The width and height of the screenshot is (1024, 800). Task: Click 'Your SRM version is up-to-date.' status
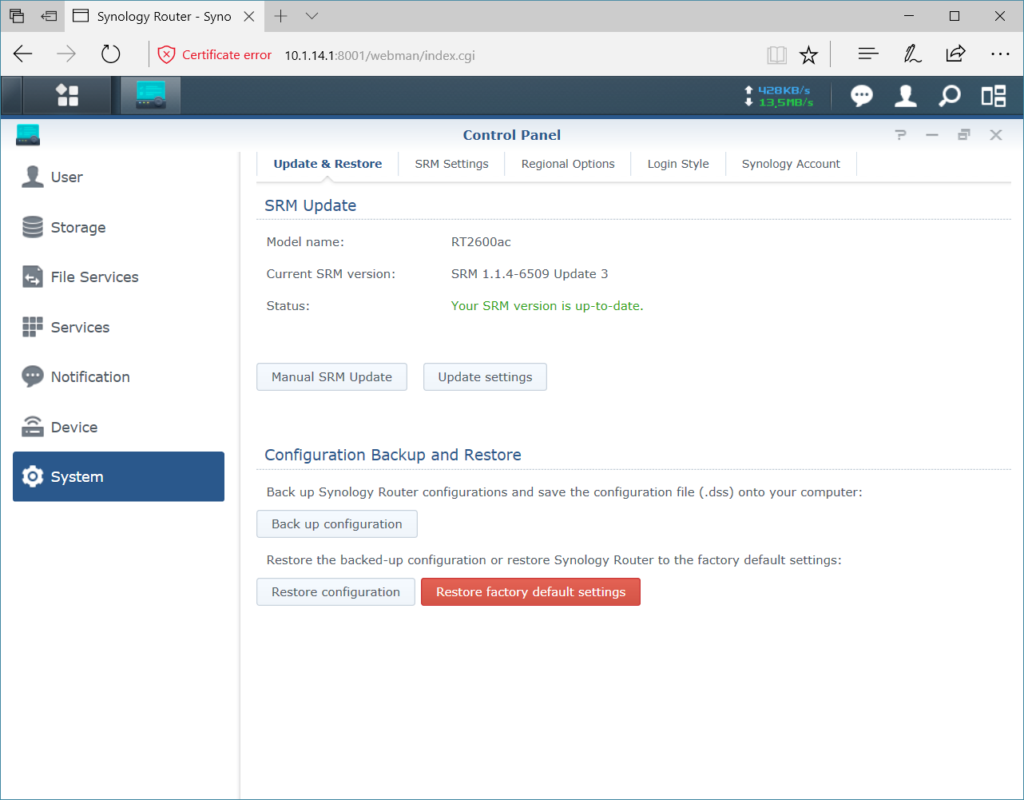click(547, 306)
